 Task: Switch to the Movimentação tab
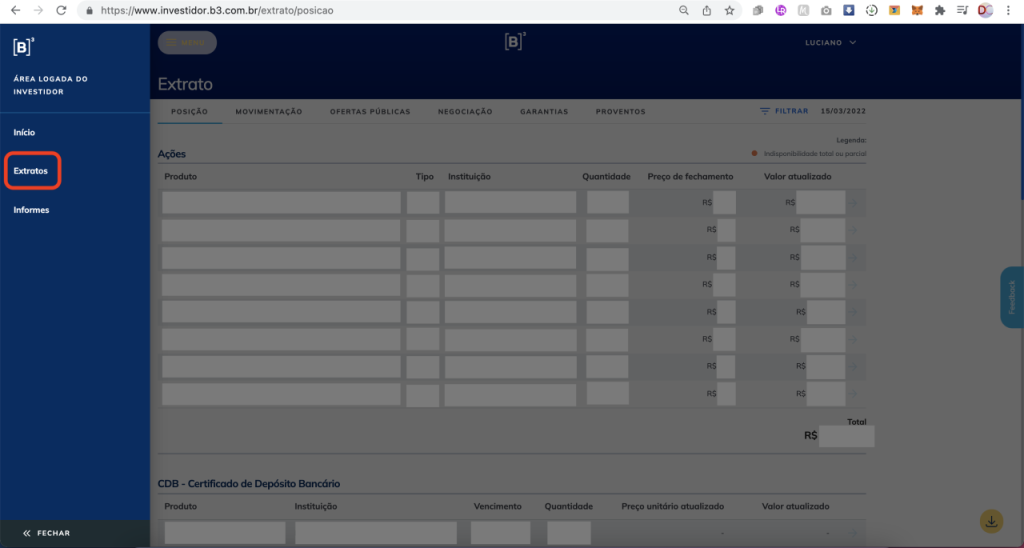[269, 112]
